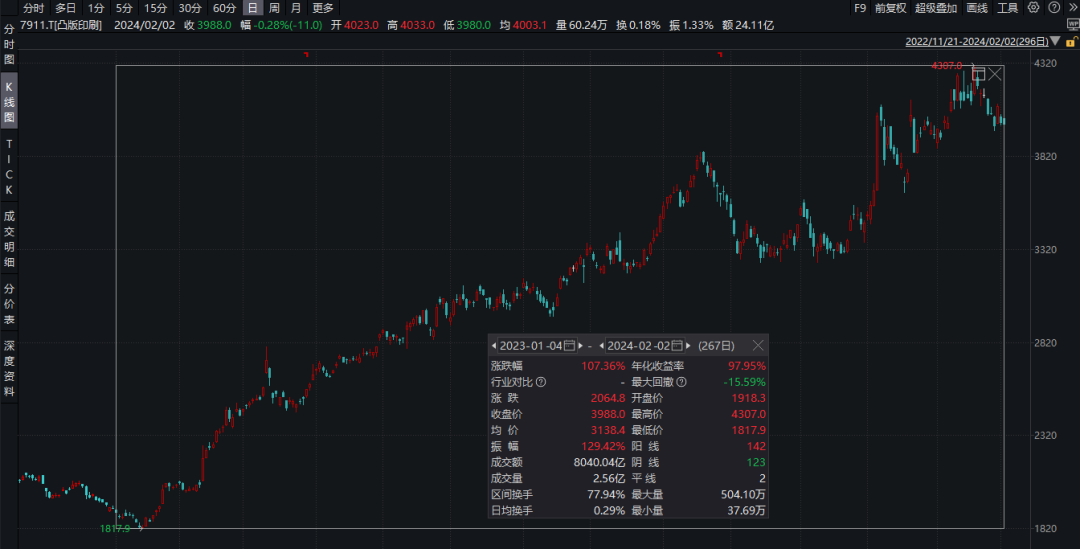The image size is (1080, 549).
Task: Open the 工具 tools menu
Action: tap(1008, 8)
